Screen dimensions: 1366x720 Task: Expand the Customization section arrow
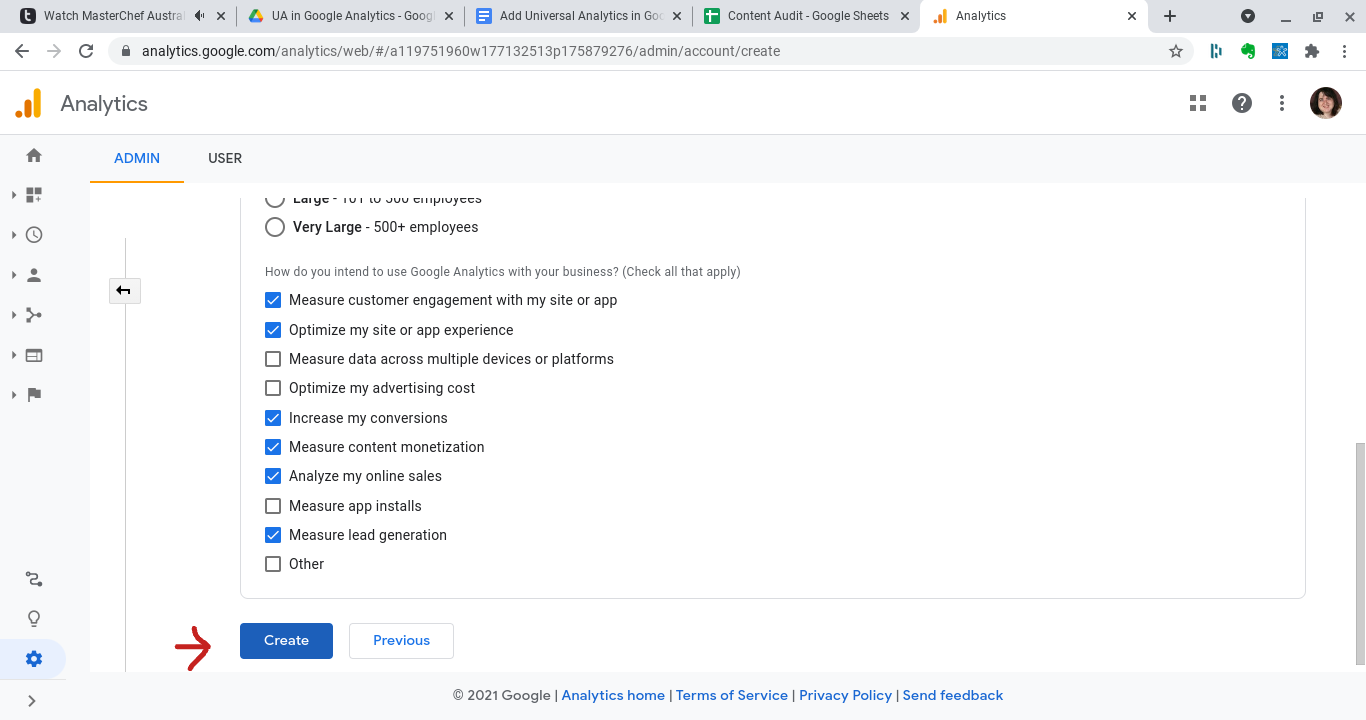14,195
